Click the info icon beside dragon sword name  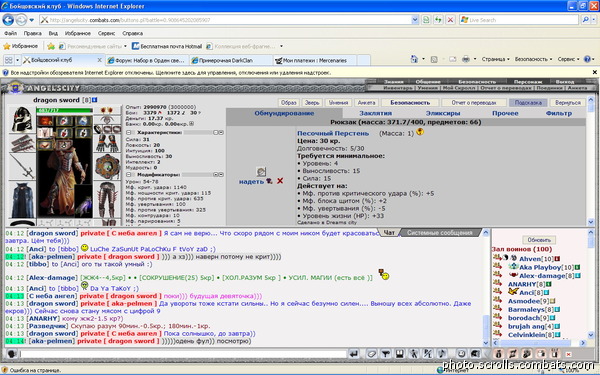95,100
